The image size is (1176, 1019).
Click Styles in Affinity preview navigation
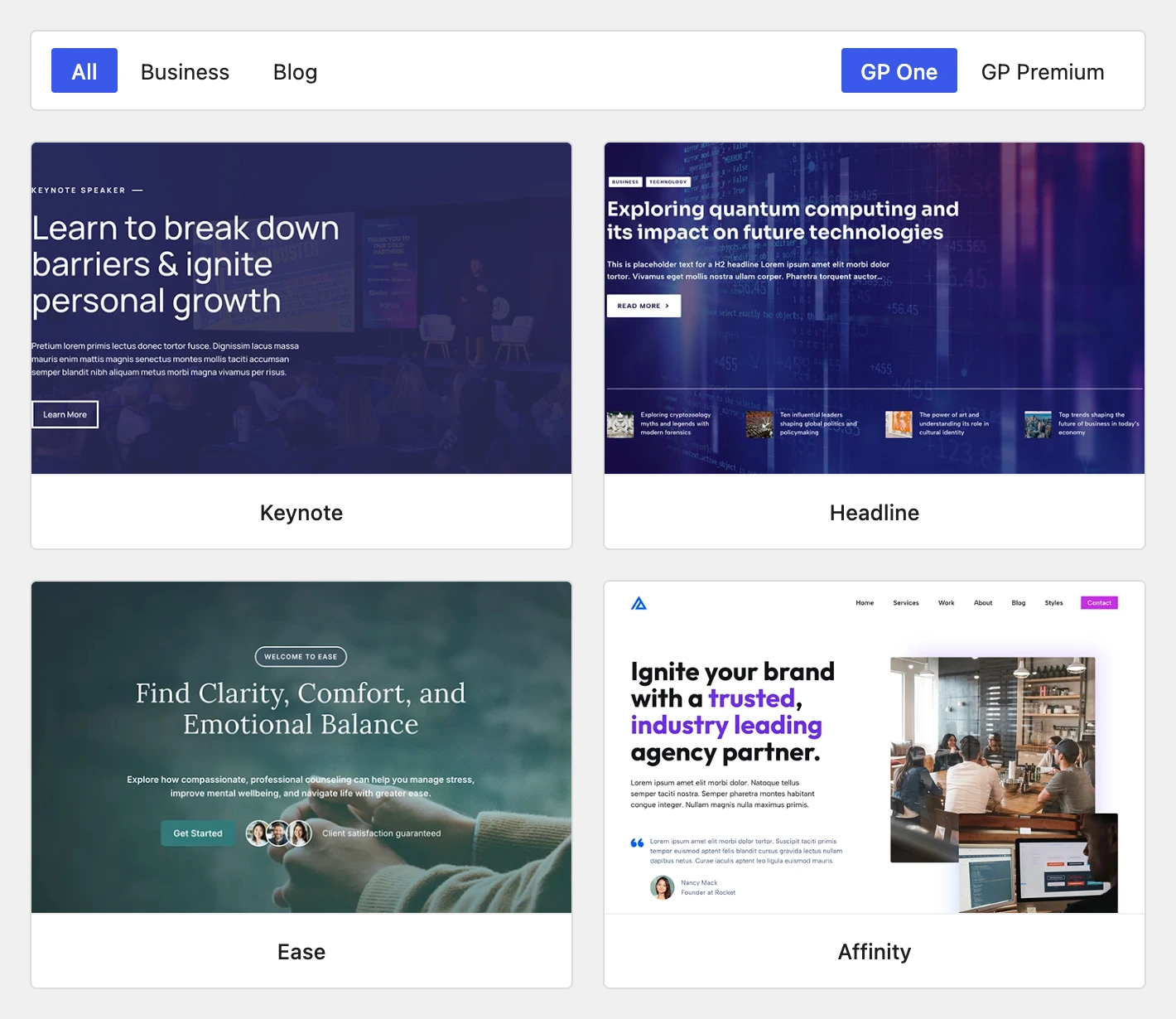pos(1053,603)
